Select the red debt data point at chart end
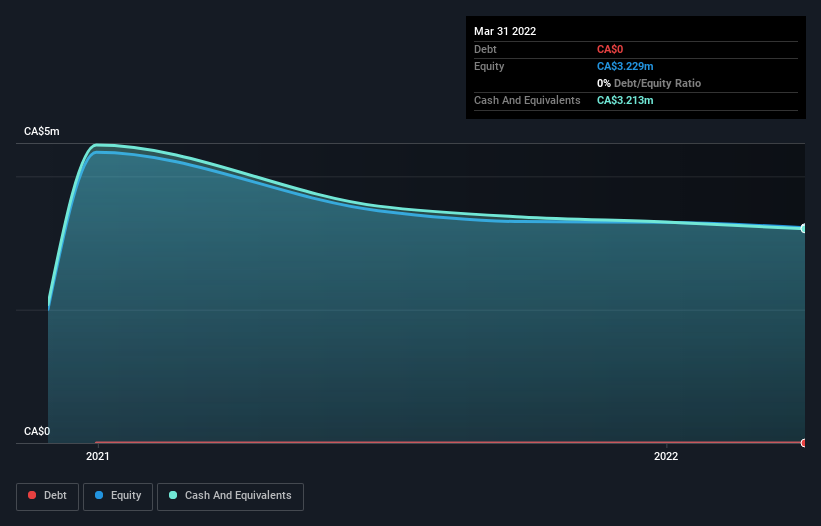Image resolution: width=821 pixels, height=526 pixels. pyautogui.click(x=804, y=443)
